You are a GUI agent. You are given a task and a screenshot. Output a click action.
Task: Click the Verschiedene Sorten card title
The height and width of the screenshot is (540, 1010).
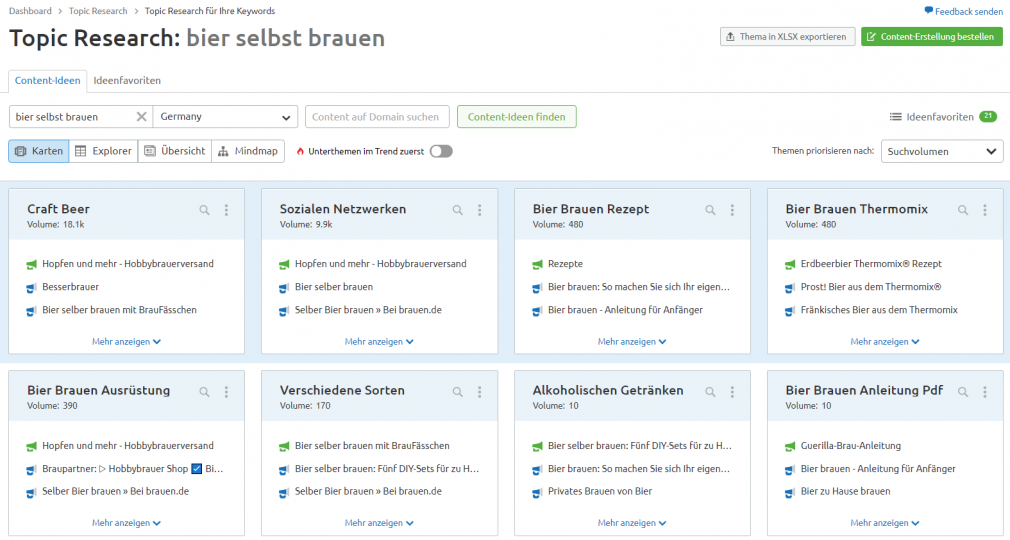pos(342,391)
